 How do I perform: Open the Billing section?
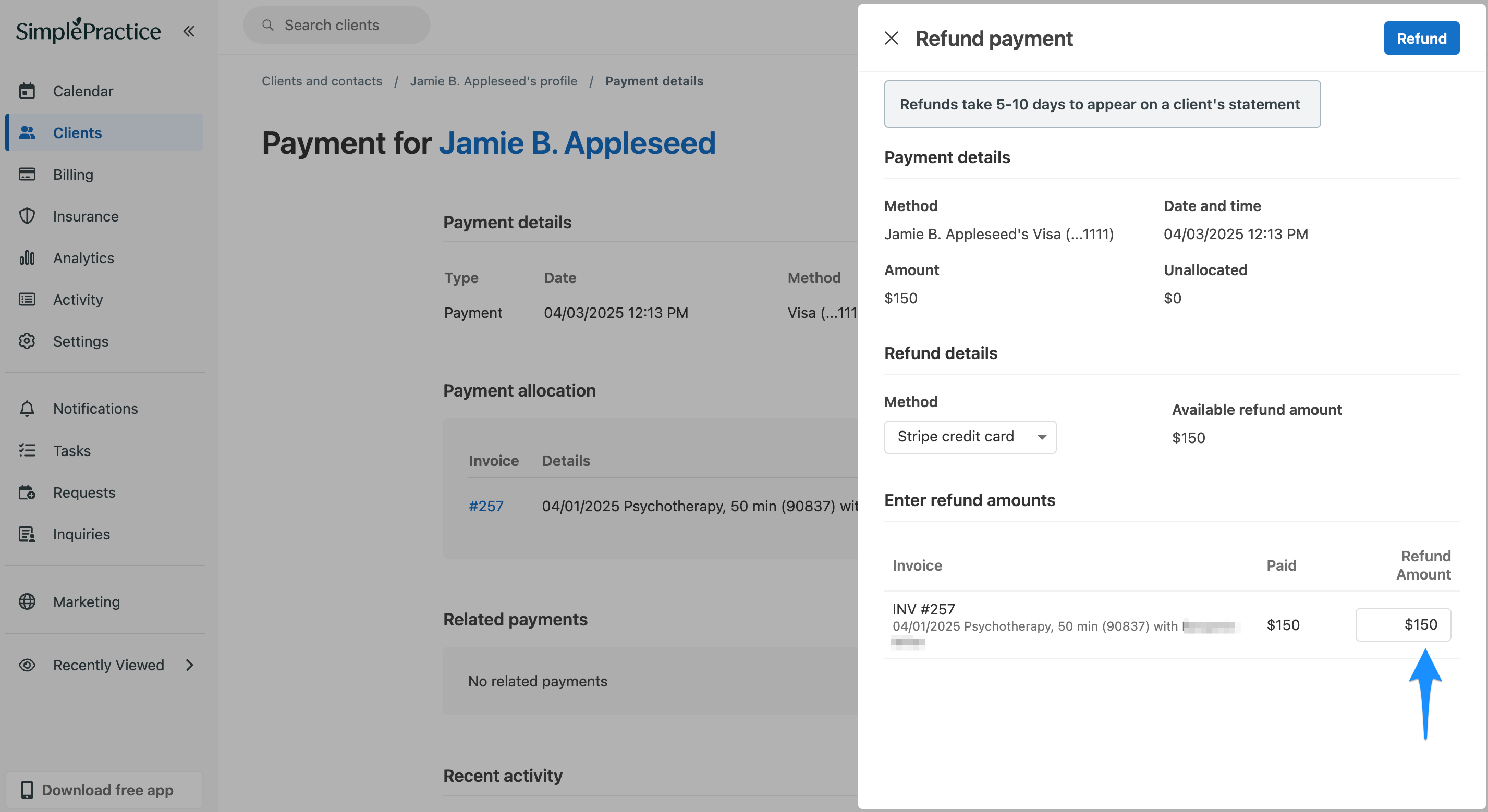[104, 175]
